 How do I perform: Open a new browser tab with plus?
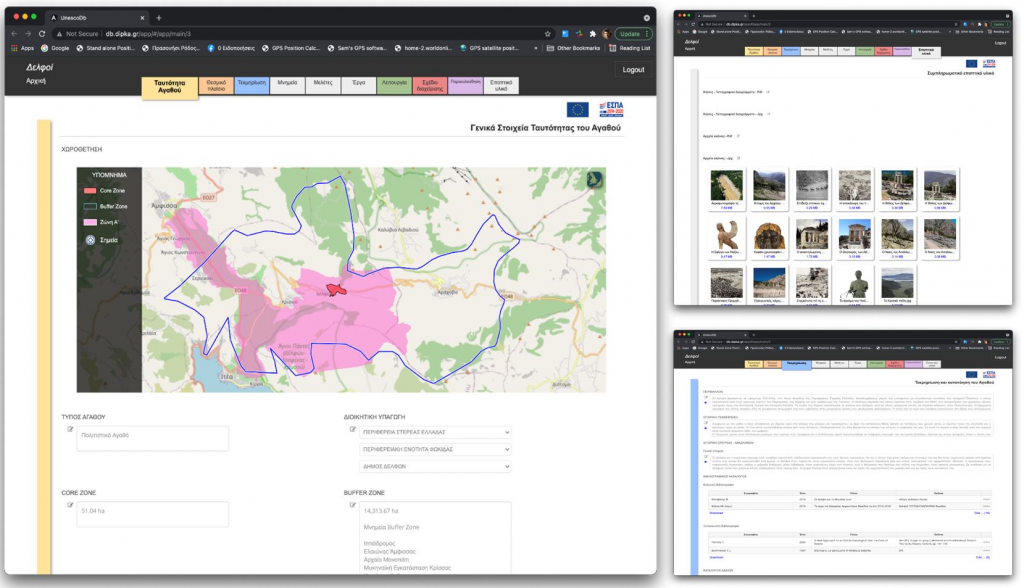(x=159, y=18)
